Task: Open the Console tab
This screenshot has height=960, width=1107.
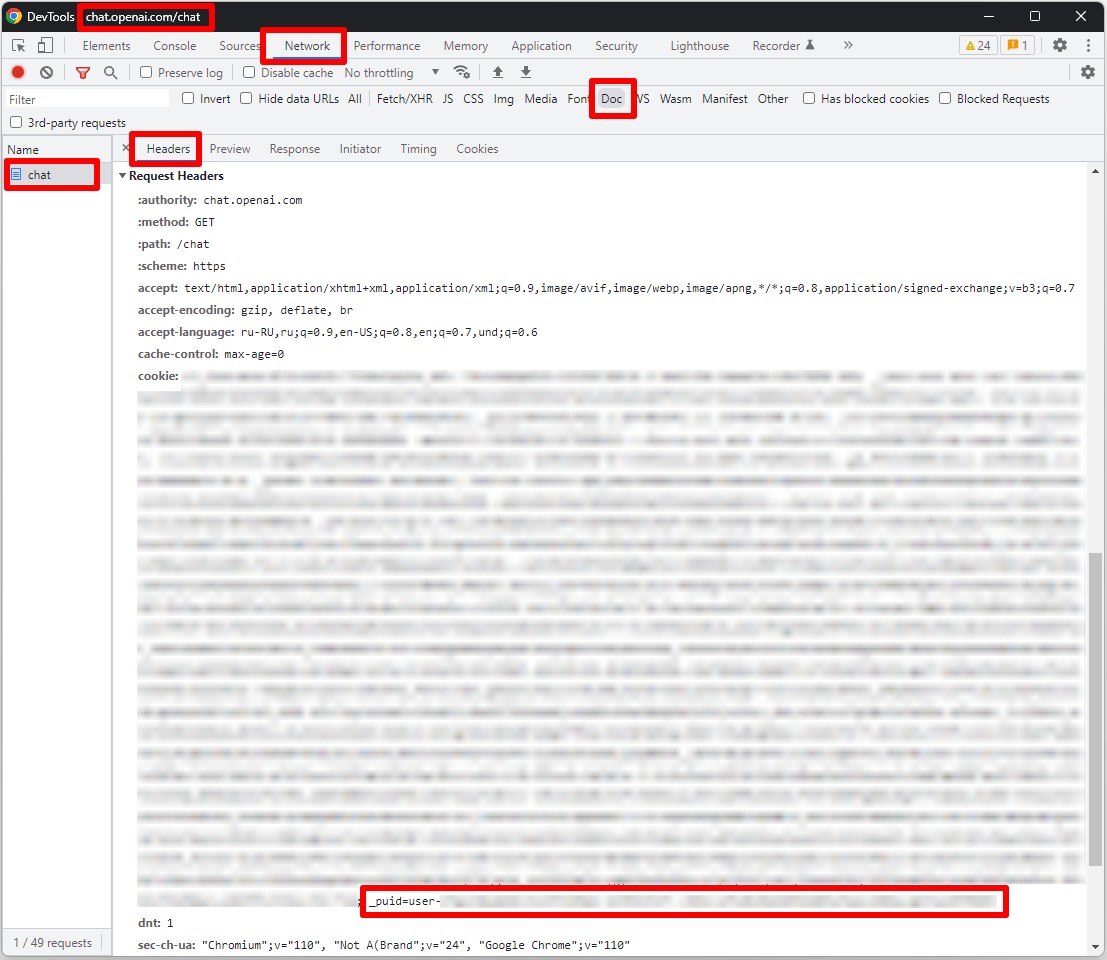Action: (x=174, y=46)
